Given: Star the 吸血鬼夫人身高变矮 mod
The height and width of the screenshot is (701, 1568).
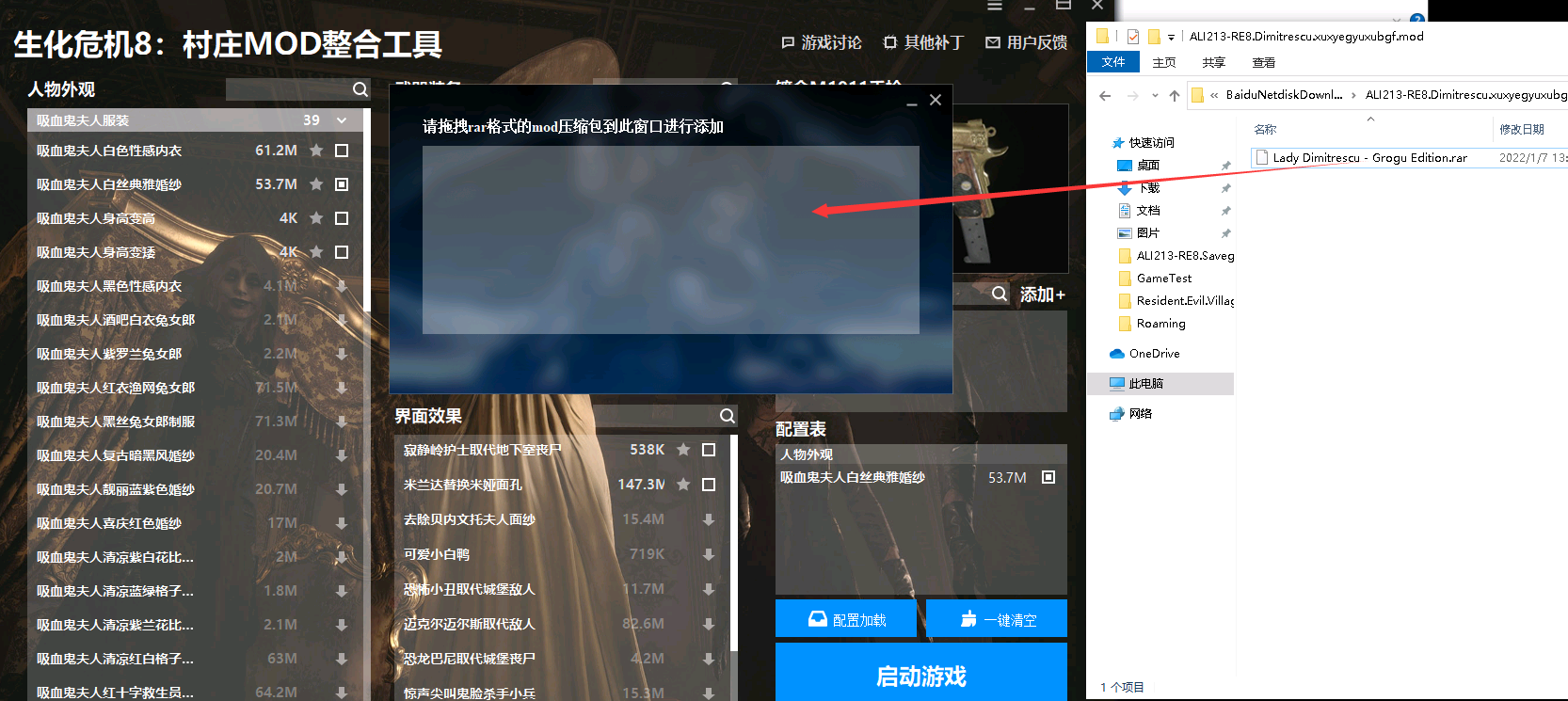Looking at the screenshot, I should point(316,252).
